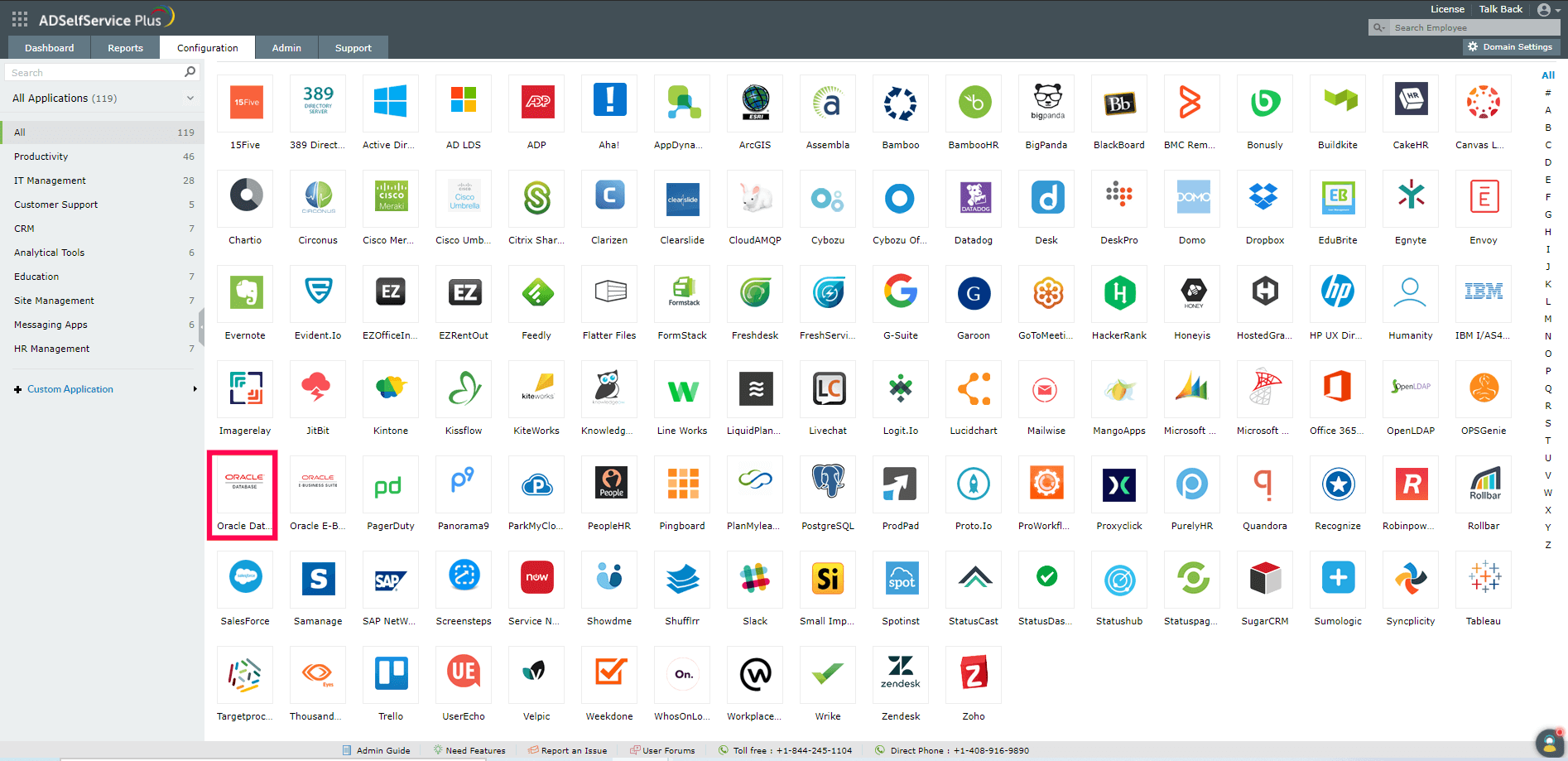Screen dimensions: 1568x761
Task: Open Domain Settings
Action: tap(1511, 47)
